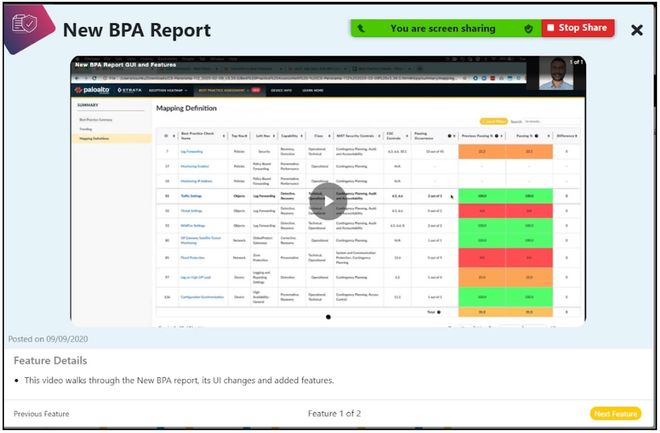This screenshot has width=660, height=433.
Task: Open the Log Forwarding check link
Action: click(x=192, y=151)
